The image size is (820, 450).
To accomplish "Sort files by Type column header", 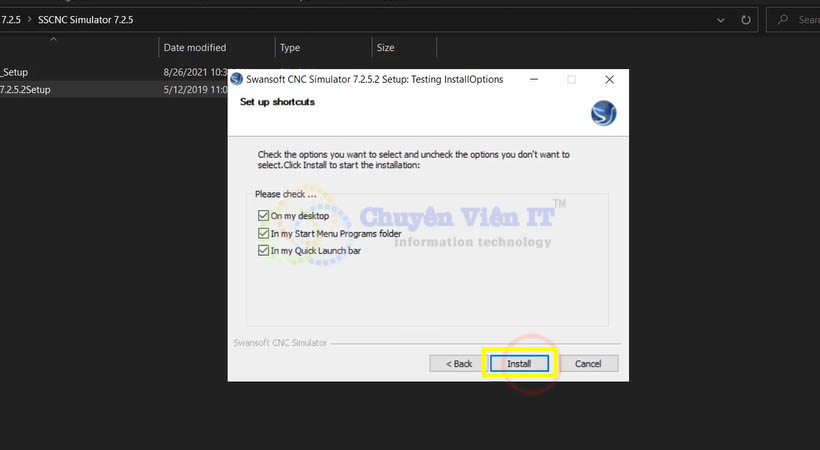I will coord(290,47).
